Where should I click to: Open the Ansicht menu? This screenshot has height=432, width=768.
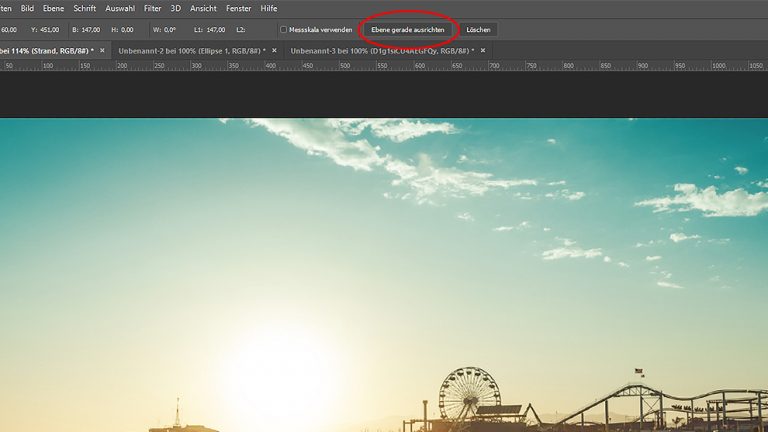pos(203,8)
